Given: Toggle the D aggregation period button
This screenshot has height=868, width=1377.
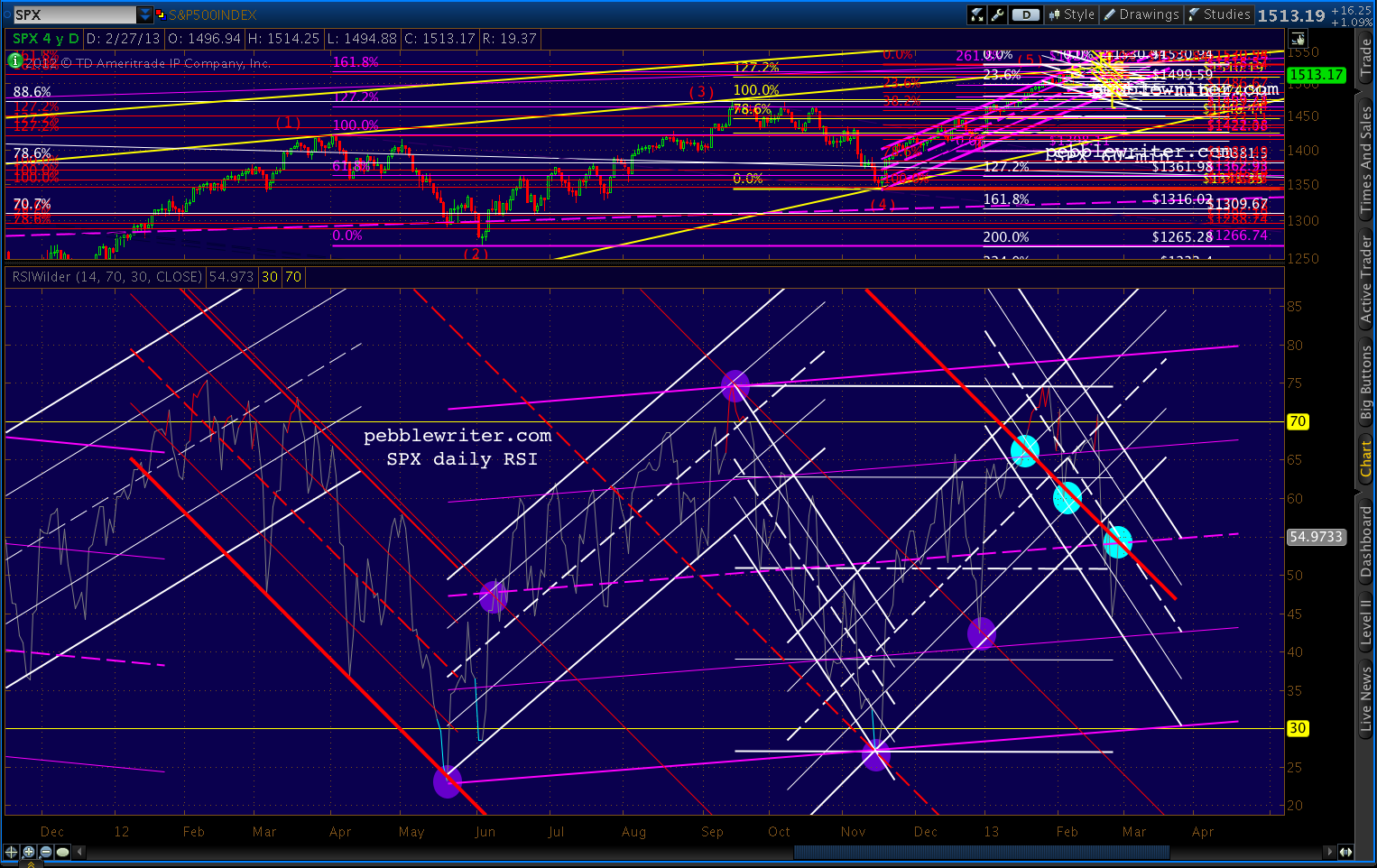Looking at the screenshot, I should (1024, 14).
